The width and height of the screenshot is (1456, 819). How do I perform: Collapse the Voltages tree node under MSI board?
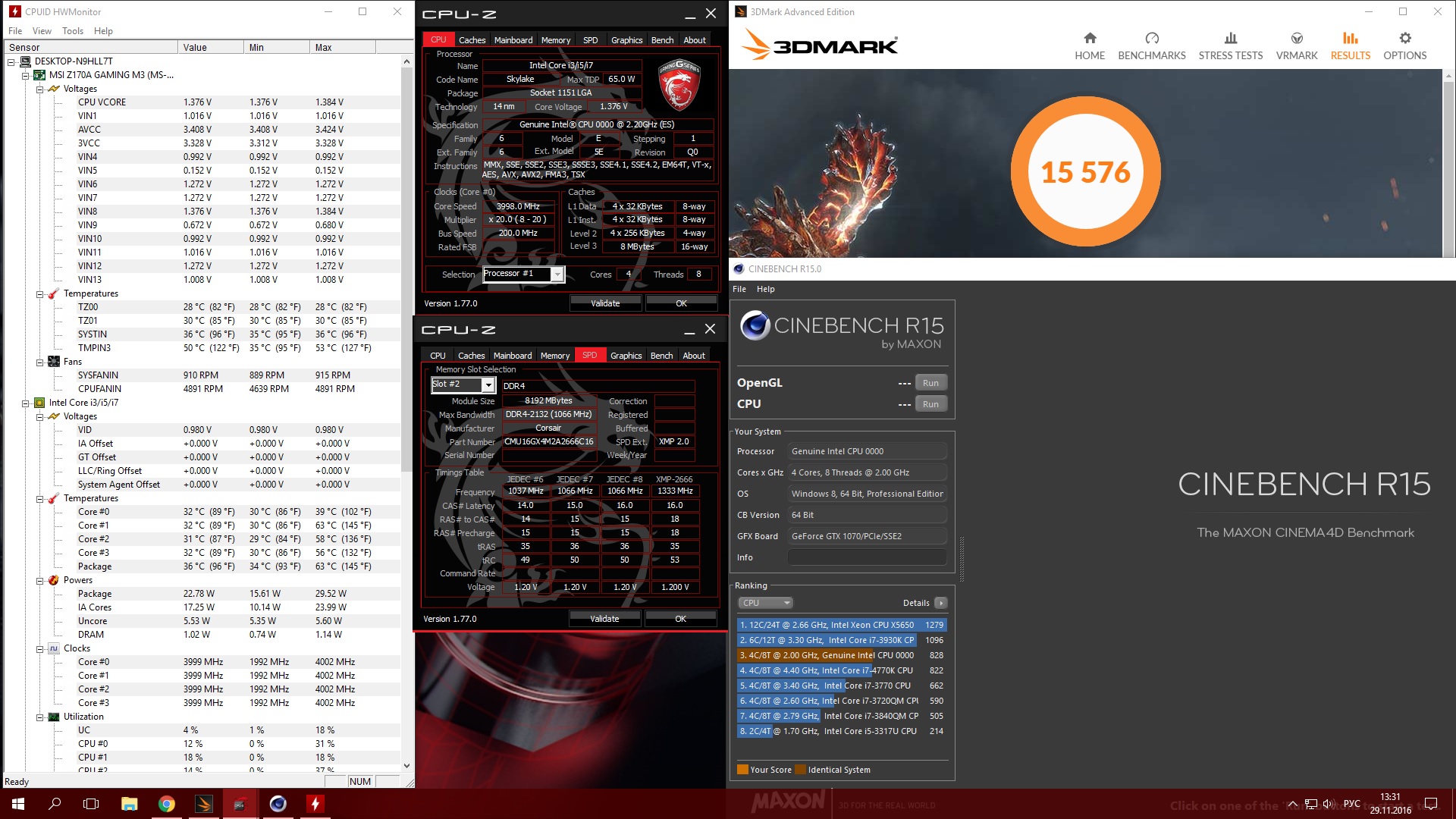pos(40,89)
